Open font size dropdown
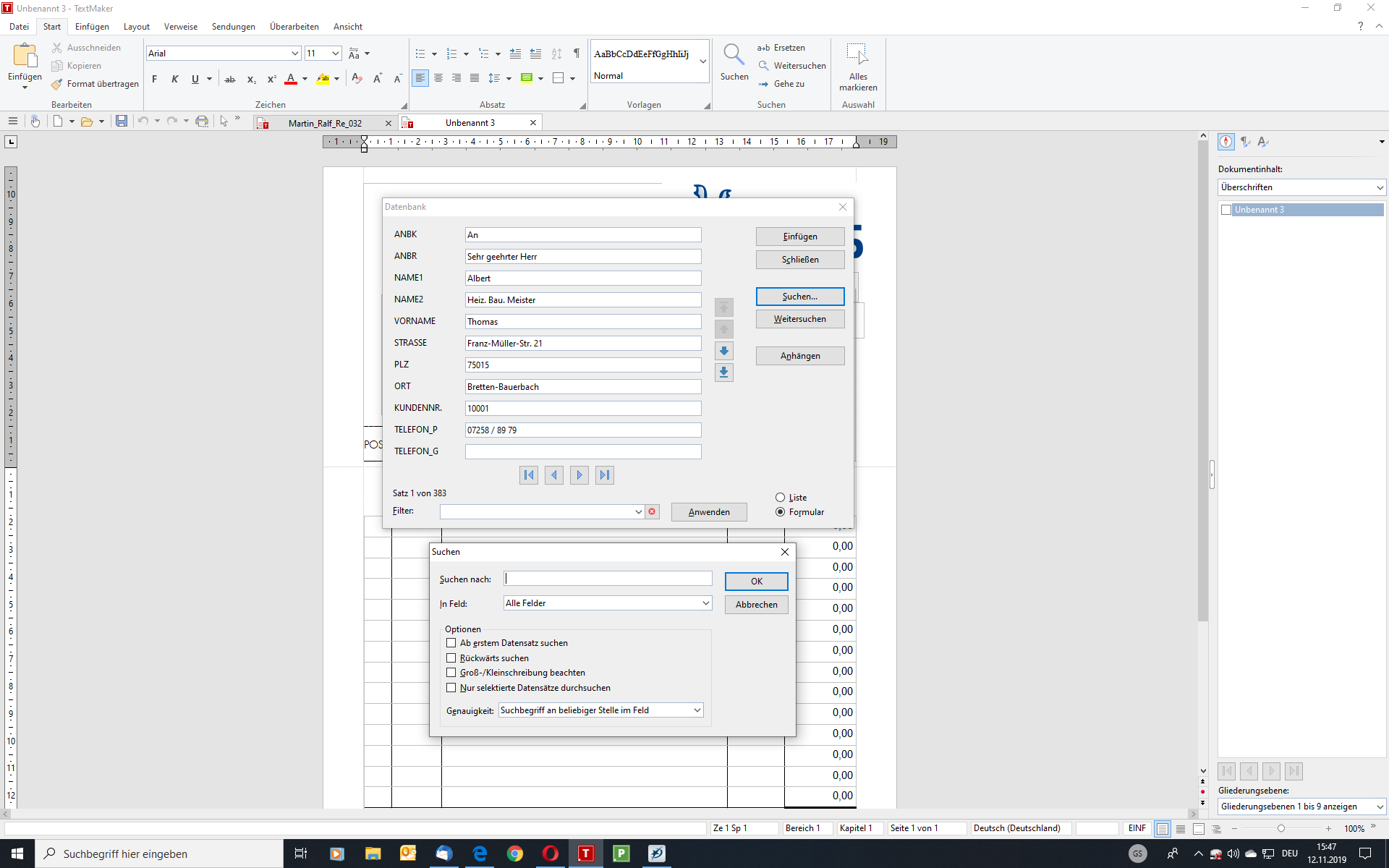Viewport: 1389px width, 868px height. [x=336, y=54]
